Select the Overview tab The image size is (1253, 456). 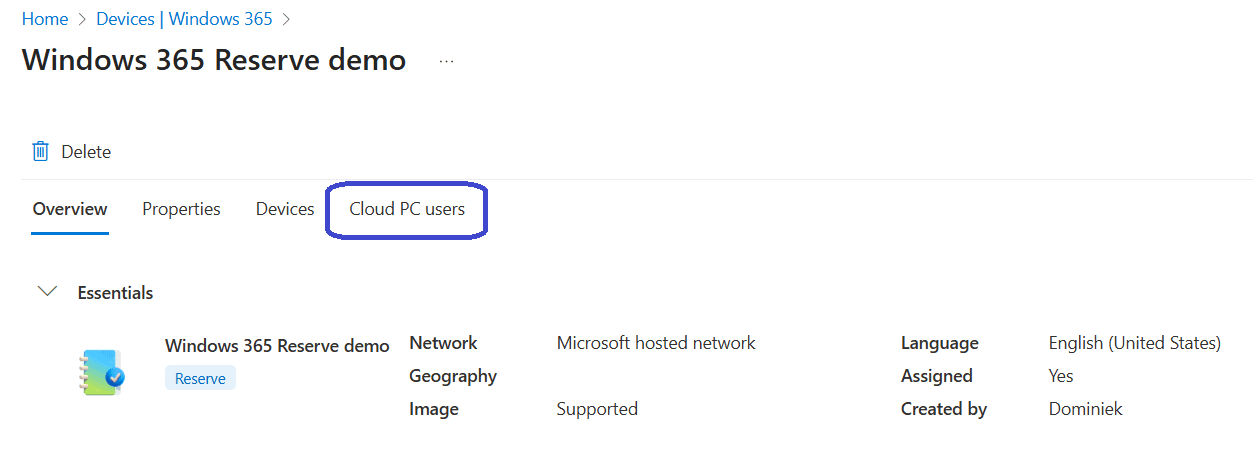tap(70, 209)
